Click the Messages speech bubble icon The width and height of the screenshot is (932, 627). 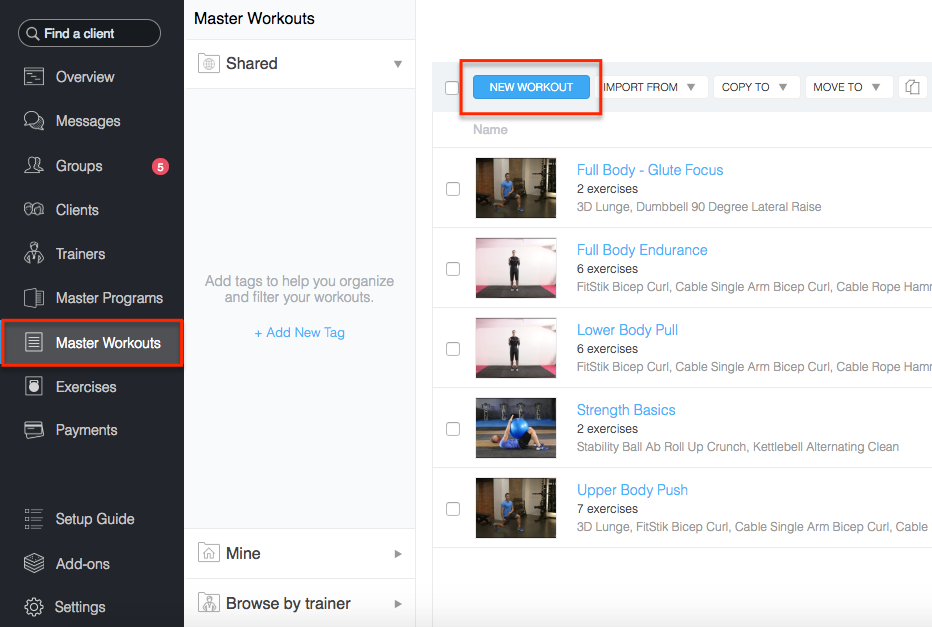[x=34, y=121]
